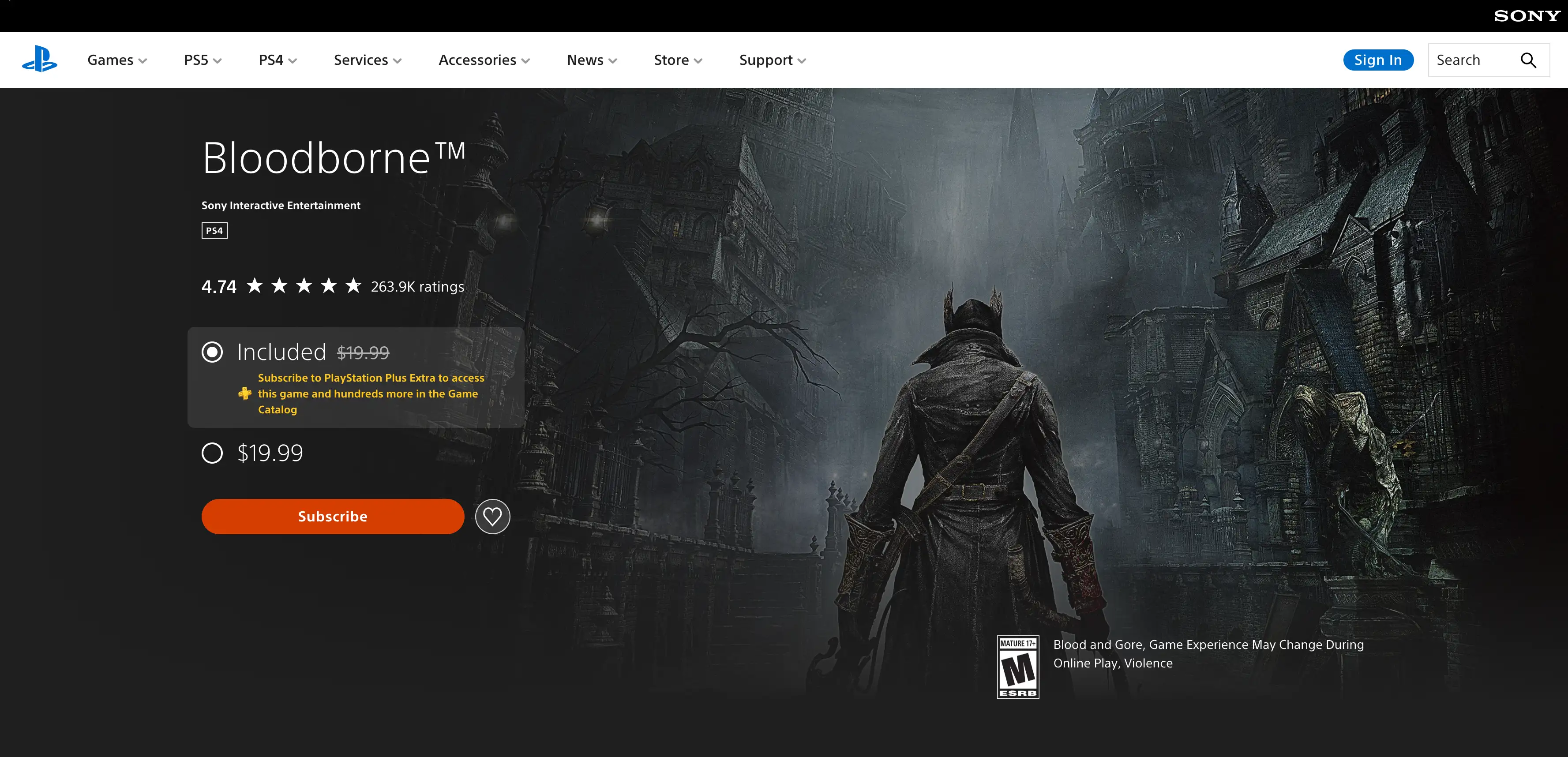Click Sony Interactive Entertainment publisher name
This screenshot has height=757, width=1568.
(x=281, y=206)
